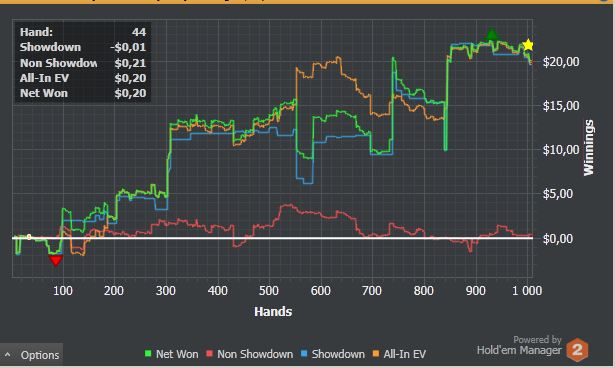The image size is (615, 368).
Task: Click the $20,00 y-axis label
Action: click(x=561, y=62)
